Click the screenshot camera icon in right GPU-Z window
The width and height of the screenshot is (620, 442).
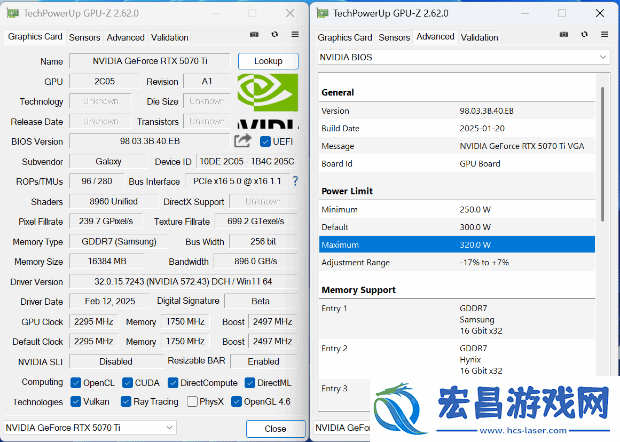coord(564,35)
